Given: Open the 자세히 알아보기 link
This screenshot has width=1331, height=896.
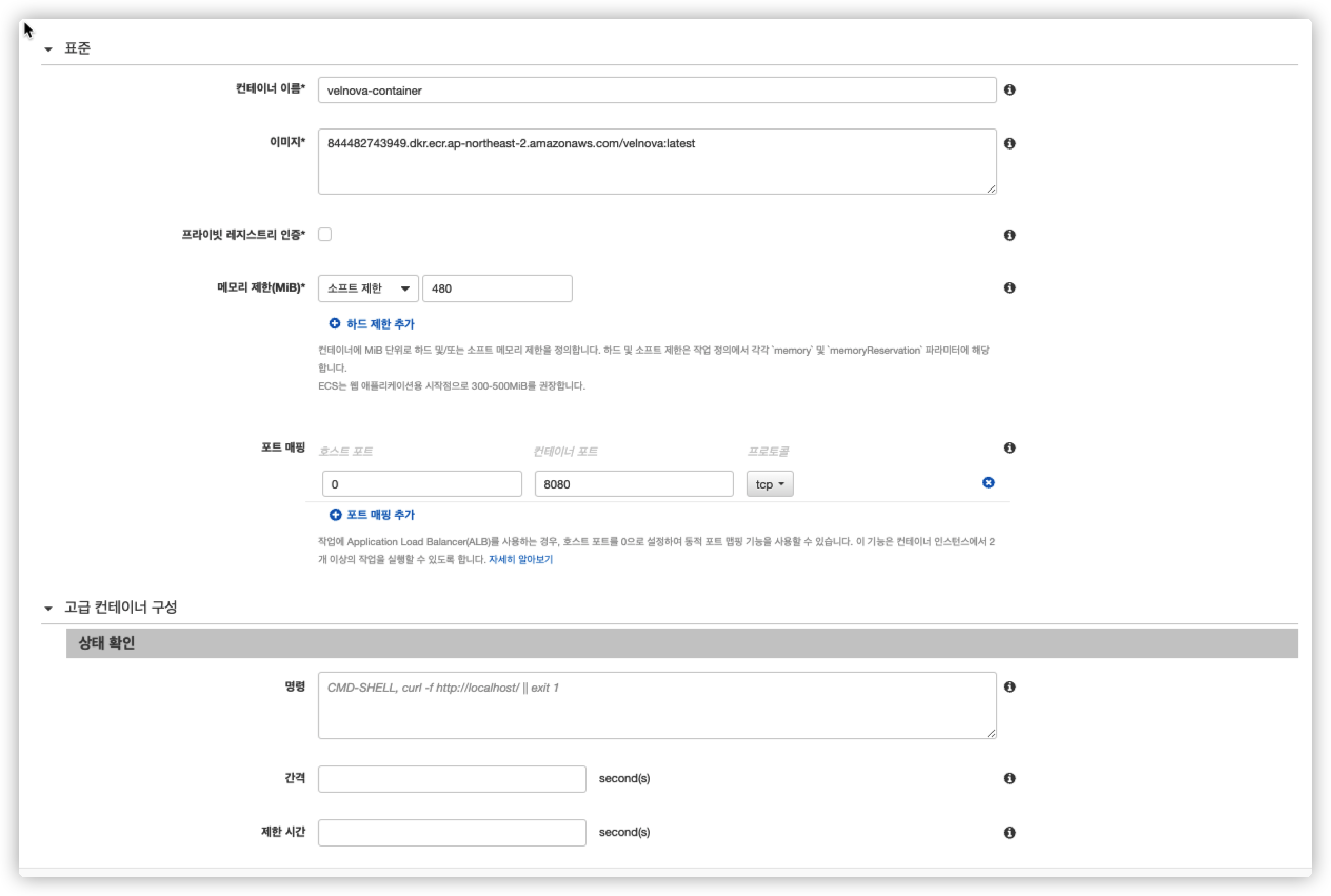Looking at the screenshot, I should tap(520, 560).
